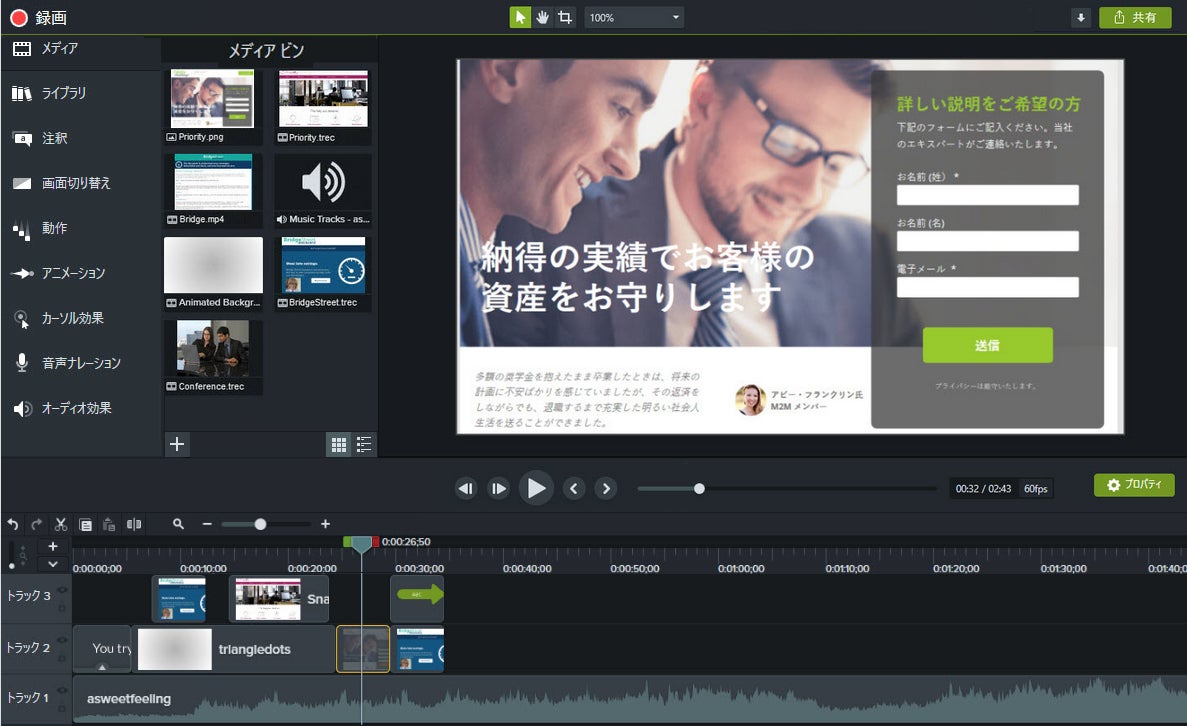Select Priority.trec in the media bin
Image resolution: width=1187 pixels, height=726 pixels.
[x=323, y=106]
